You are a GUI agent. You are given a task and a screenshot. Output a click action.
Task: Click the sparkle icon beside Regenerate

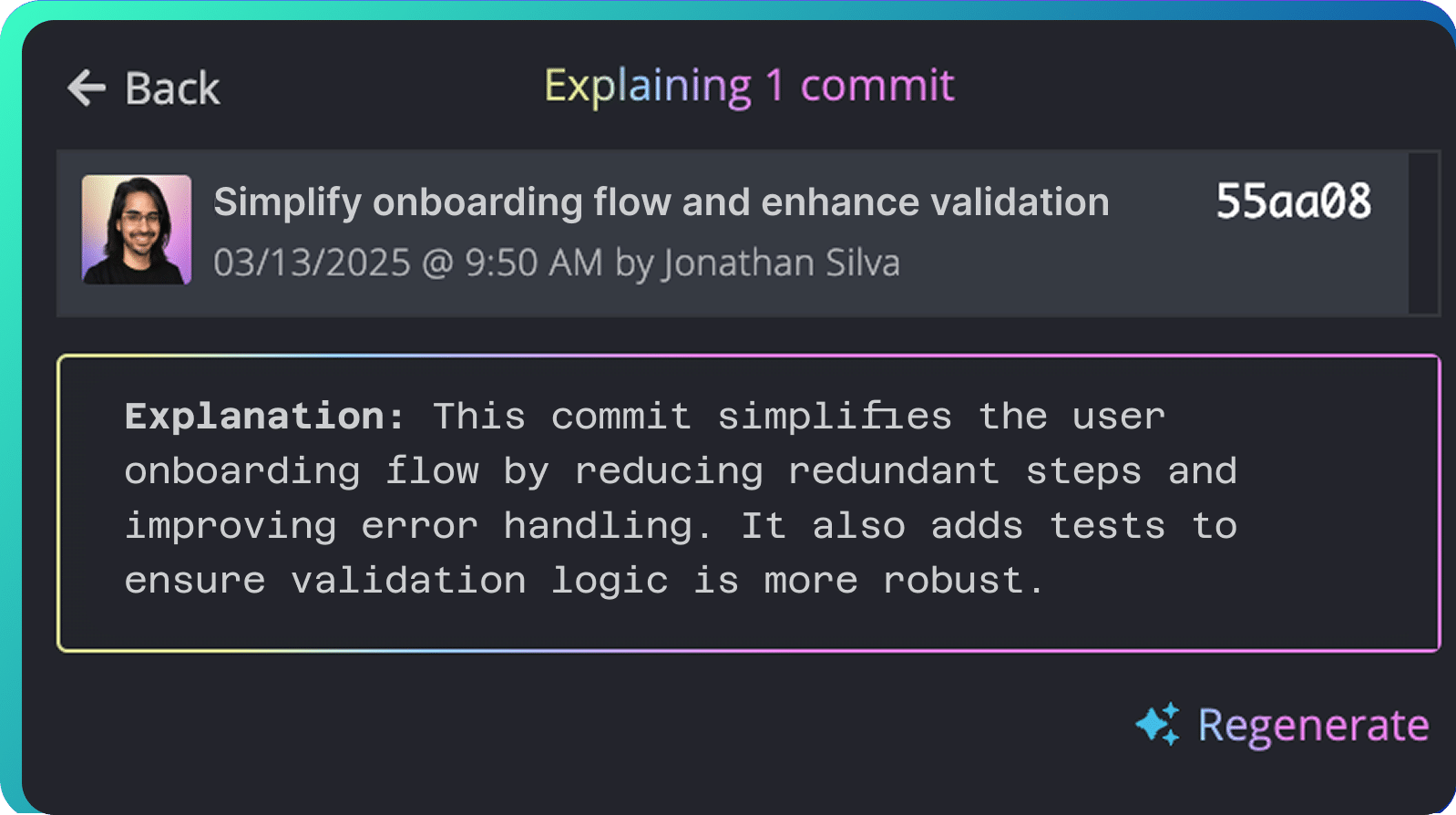point(1157,725)
